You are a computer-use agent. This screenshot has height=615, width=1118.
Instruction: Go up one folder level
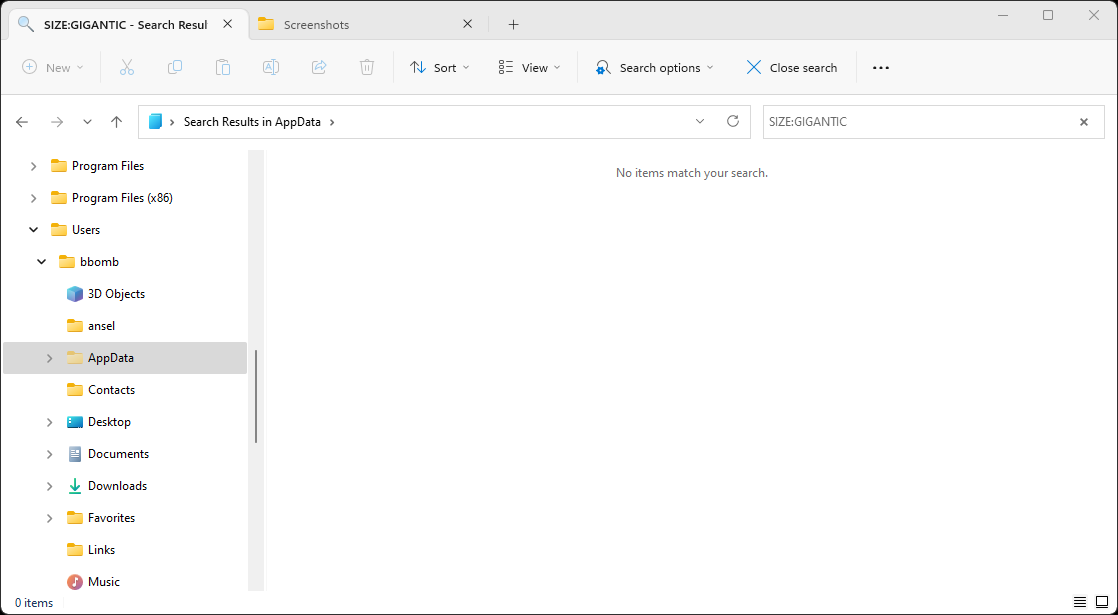pyautogui.click(x=116, y=122)
